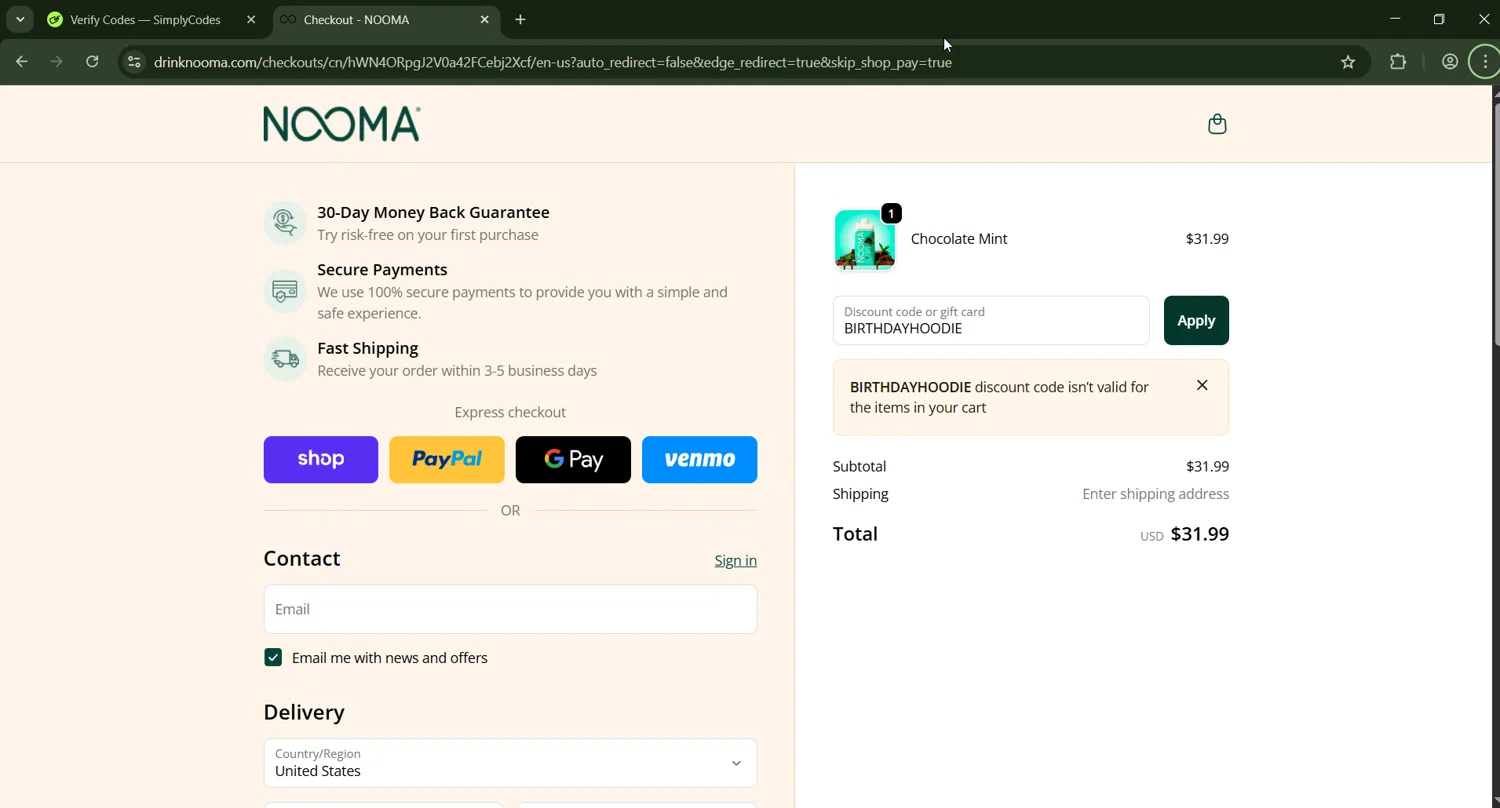This screenshot has height=808, width=1500.
Task: Click the Sign in link
Action: click(735, 561)
